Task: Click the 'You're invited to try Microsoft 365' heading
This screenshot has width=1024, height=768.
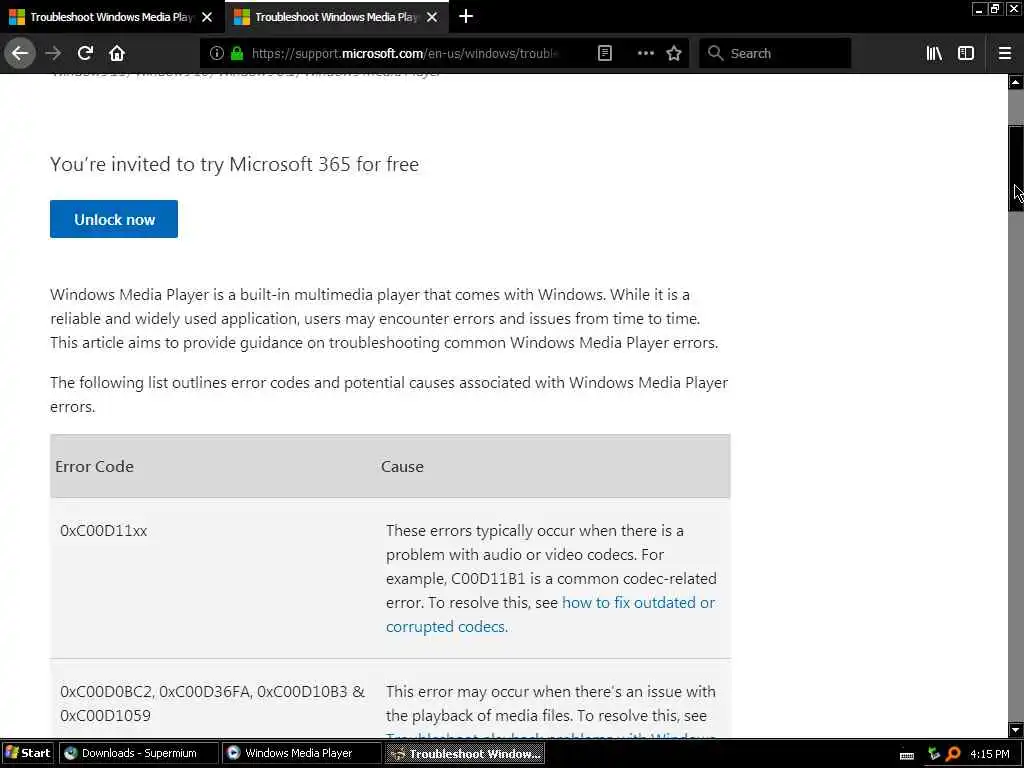Action: 234,164
